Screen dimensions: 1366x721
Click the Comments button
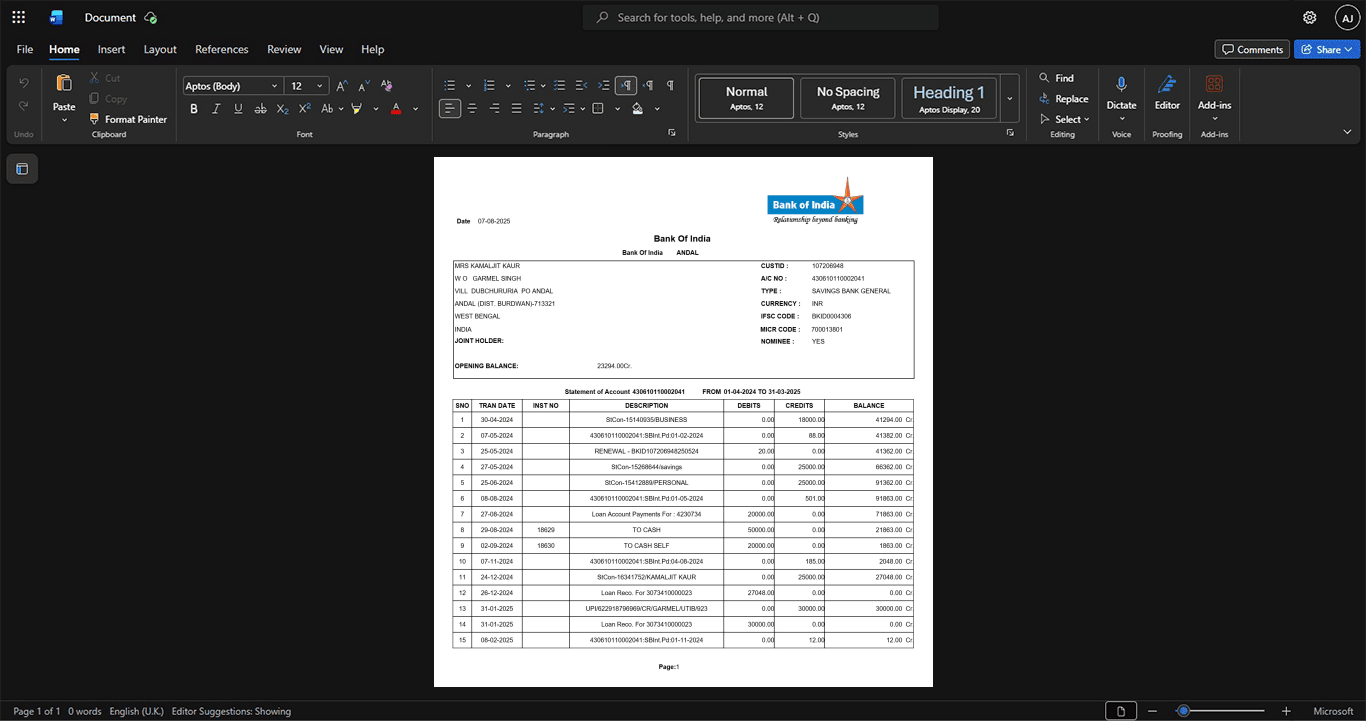pos(1252,49)
